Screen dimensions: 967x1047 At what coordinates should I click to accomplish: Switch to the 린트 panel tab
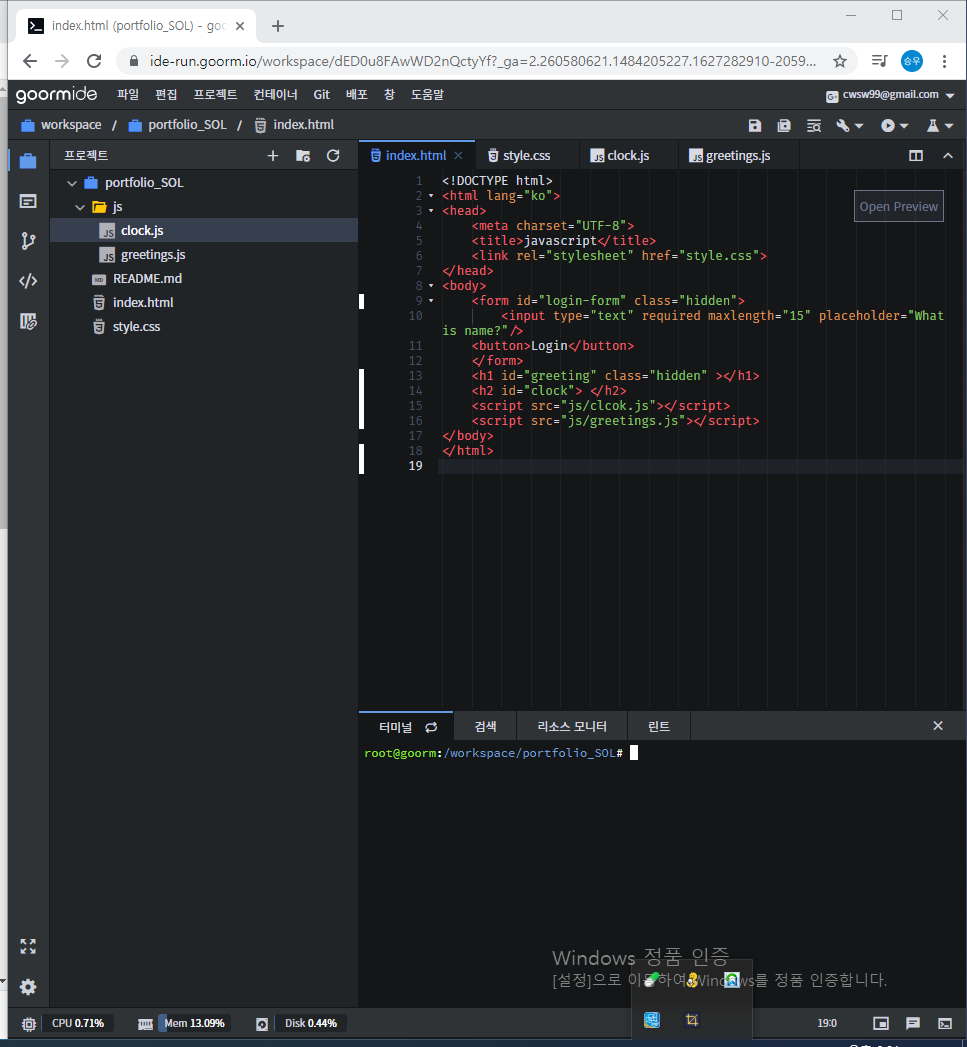[x=659, y=726]
